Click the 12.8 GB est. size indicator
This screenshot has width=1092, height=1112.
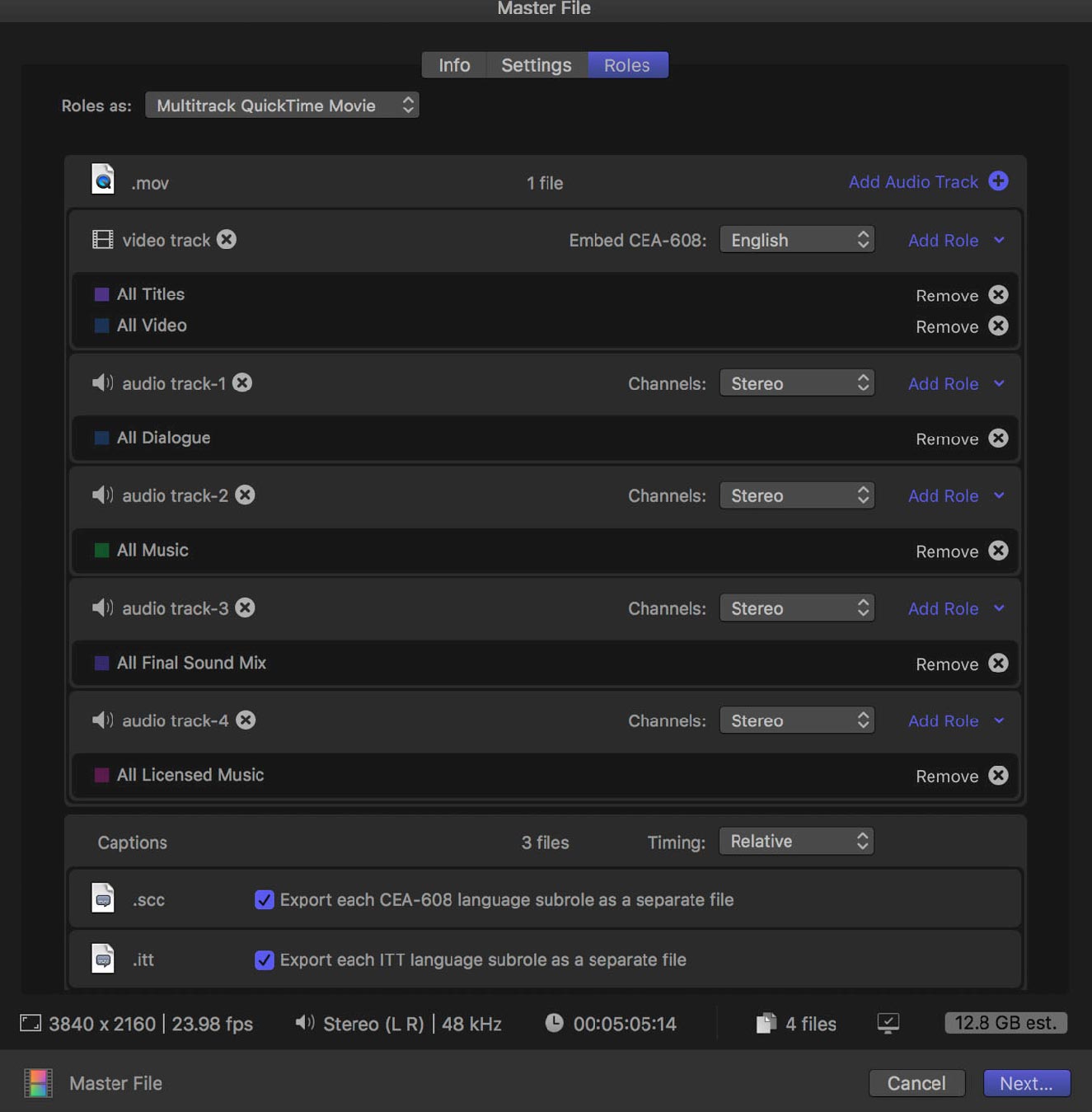click(x=1005, y=1023)
